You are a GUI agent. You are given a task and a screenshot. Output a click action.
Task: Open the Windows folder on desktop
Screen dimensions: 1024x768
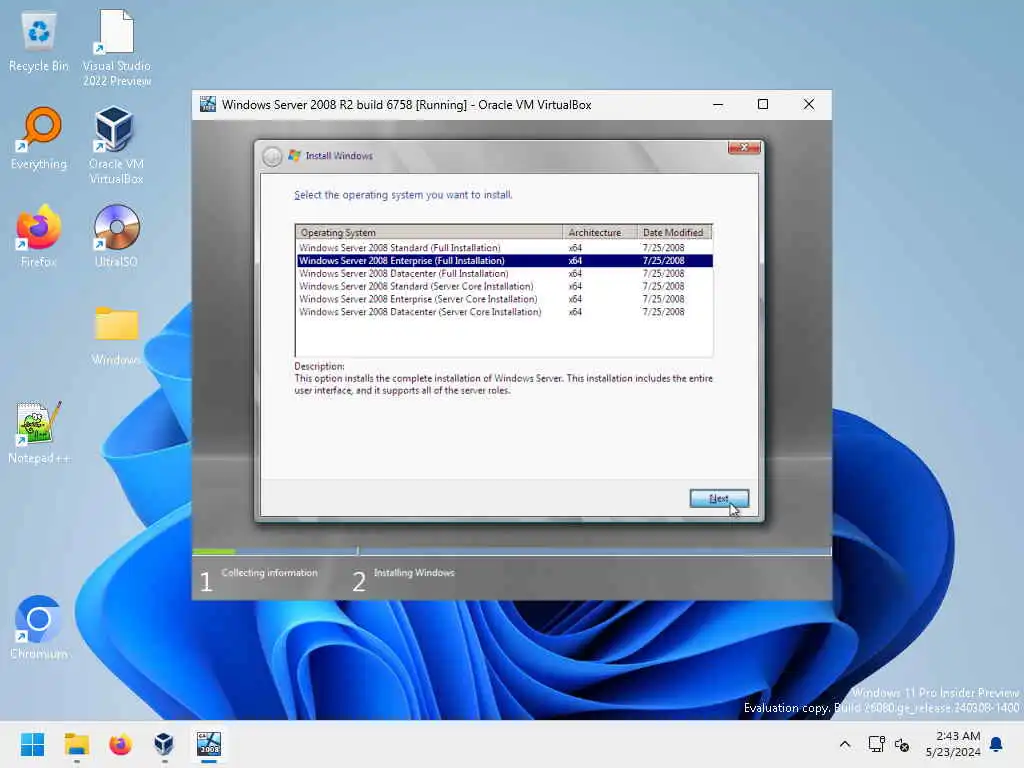(116, 336)
